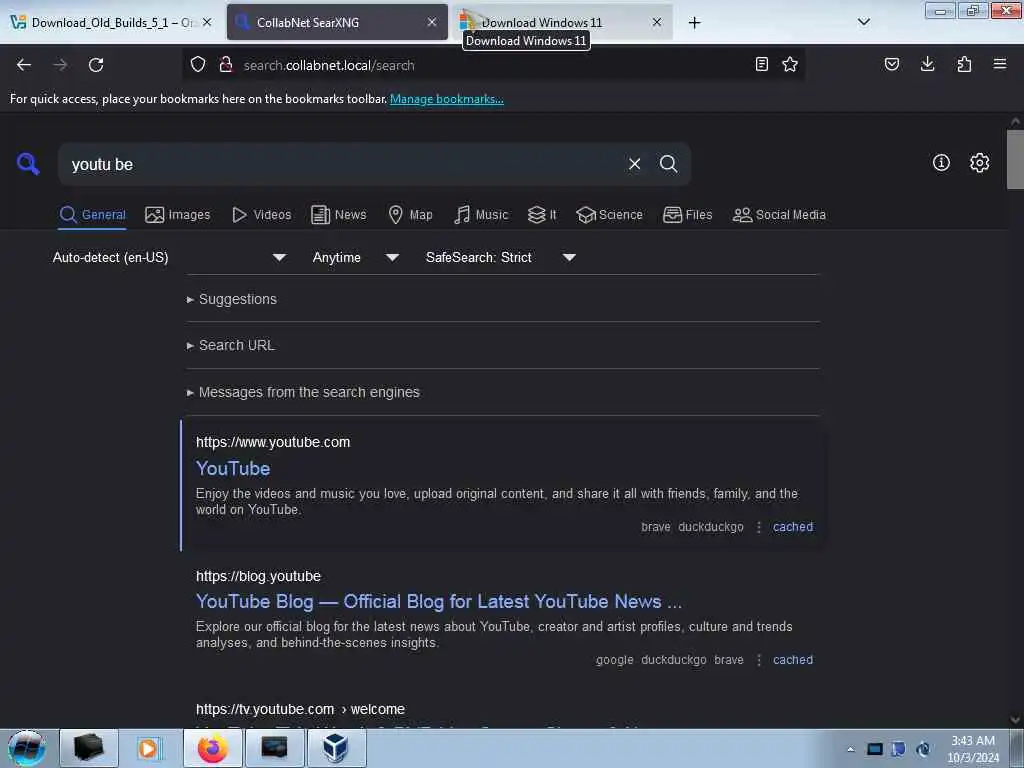
Task: Click the SearXNG magnifier logo
Action: 28,163
